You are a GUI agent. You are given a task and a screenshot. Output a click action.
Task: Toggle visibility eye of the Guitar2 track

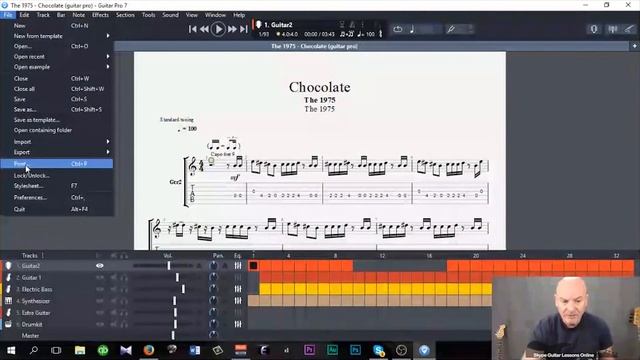tap(100, 266)
